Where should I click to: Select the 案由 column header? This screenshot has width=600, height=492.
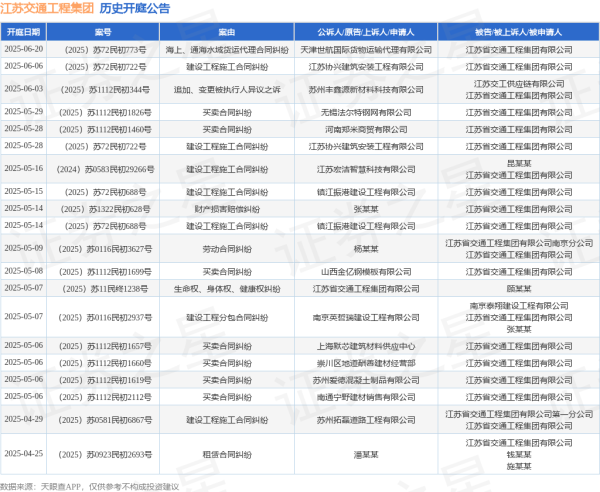(x=227, y=32)
